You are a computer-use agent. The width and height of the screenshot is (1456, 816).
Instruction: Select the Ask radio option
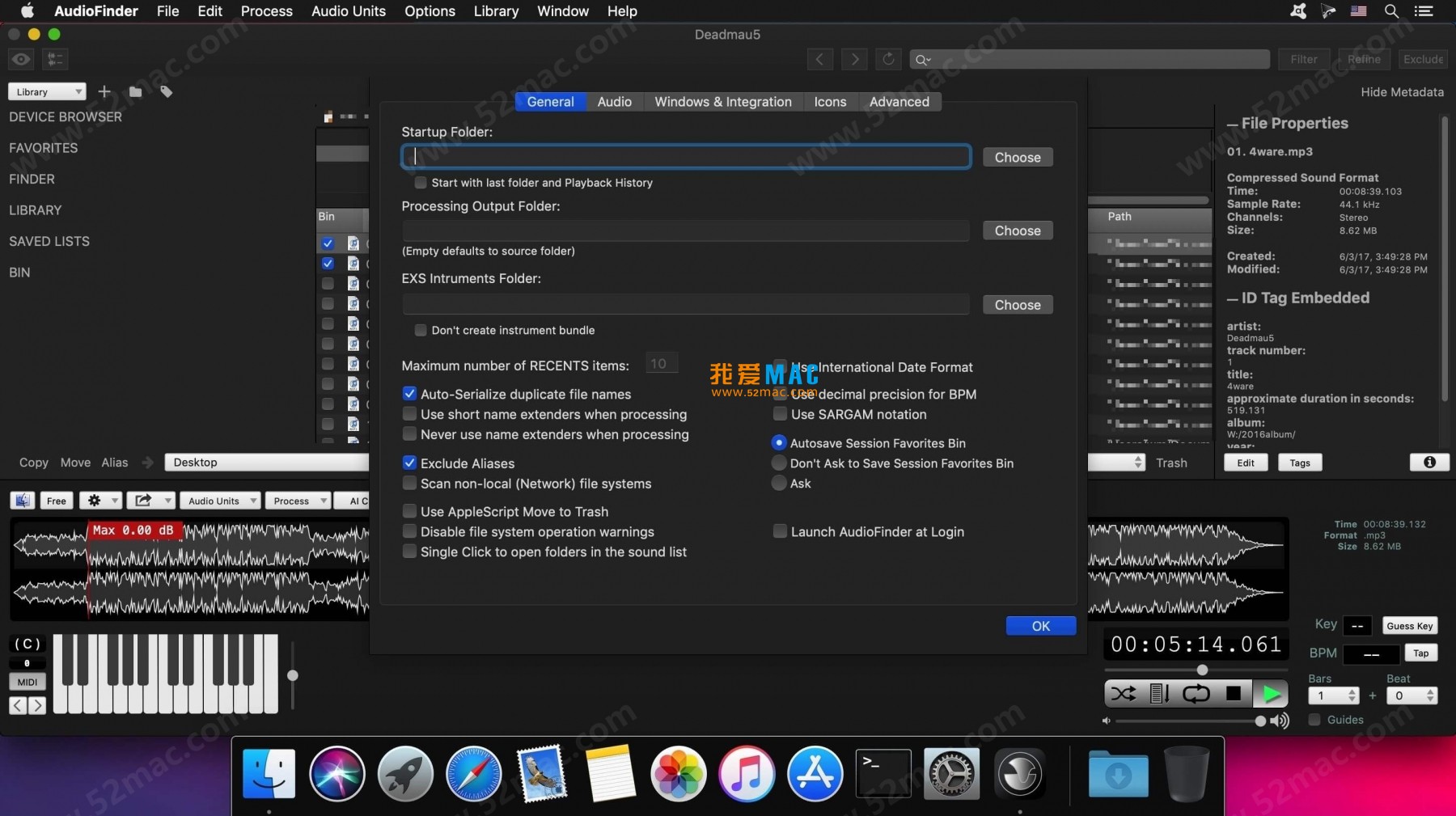pos(779,484)
